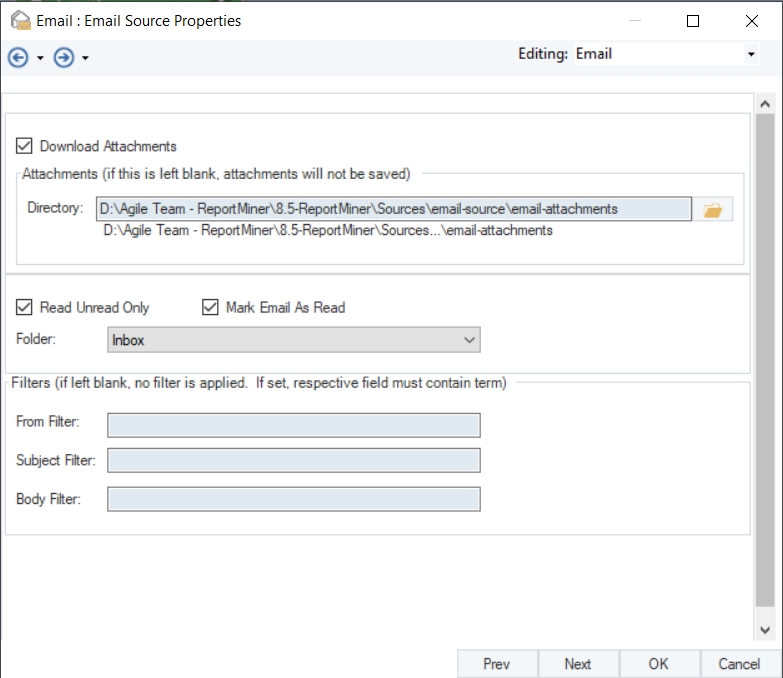The height and width of the screenshot is (678, 783).
Task: Disable Mark Email As Read
Action: (210, 307)
